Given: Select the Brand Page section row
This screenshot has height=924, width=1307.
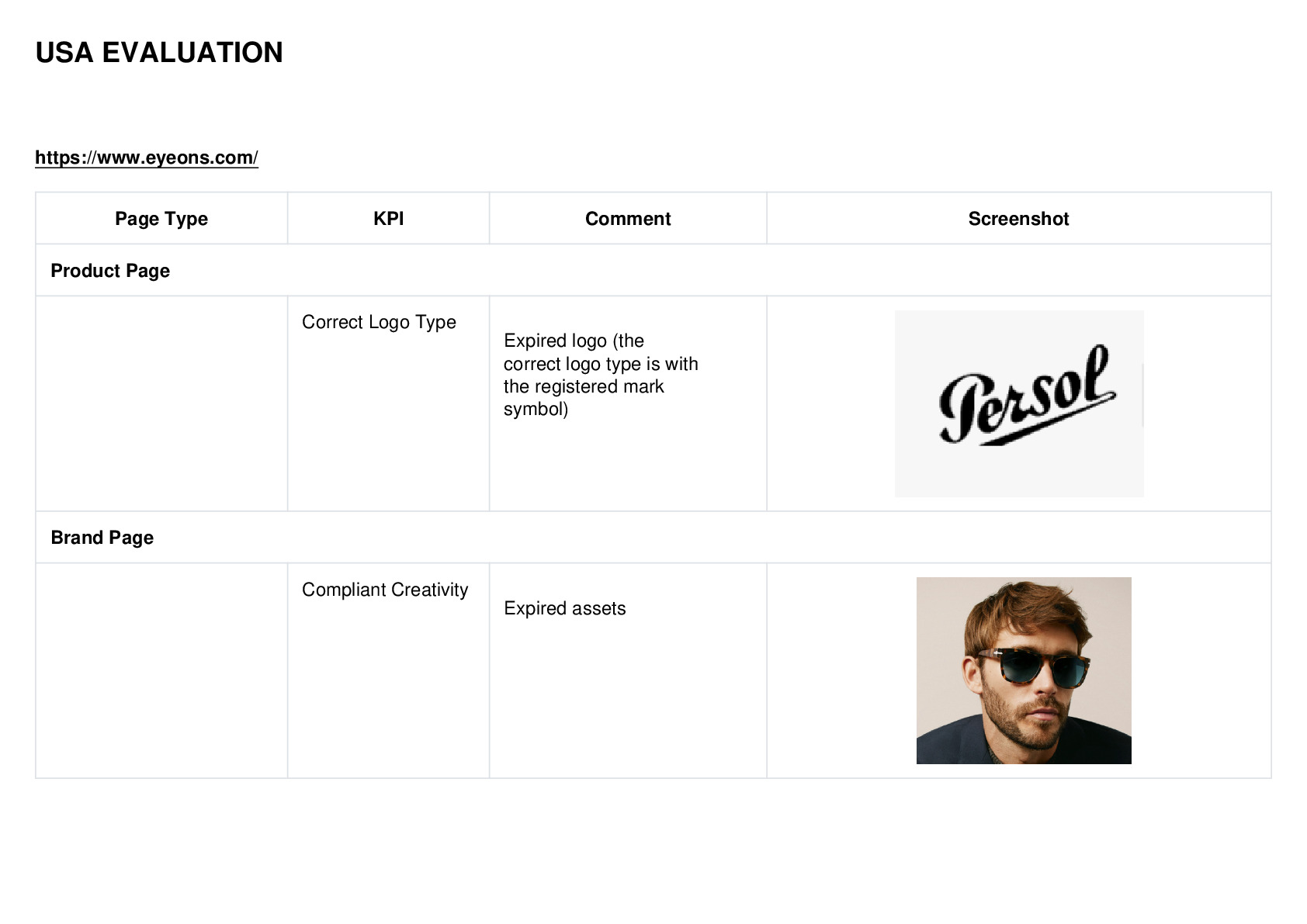Looking at the screenshot, I should tap(653, 537).
